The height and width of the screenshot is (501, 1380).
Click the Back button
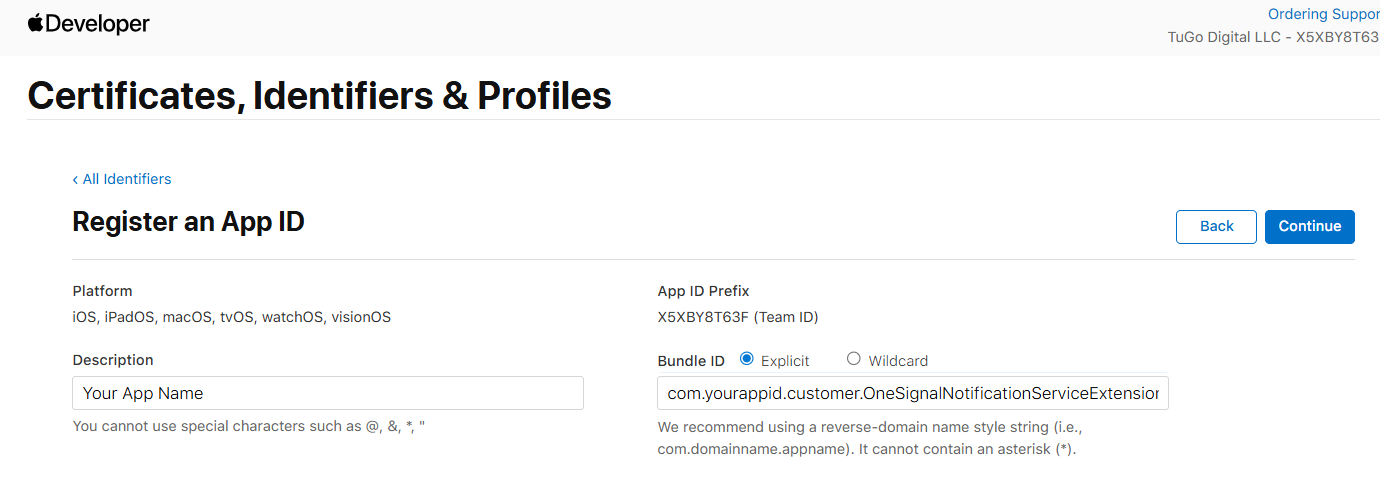click(x=1216, y=226)
